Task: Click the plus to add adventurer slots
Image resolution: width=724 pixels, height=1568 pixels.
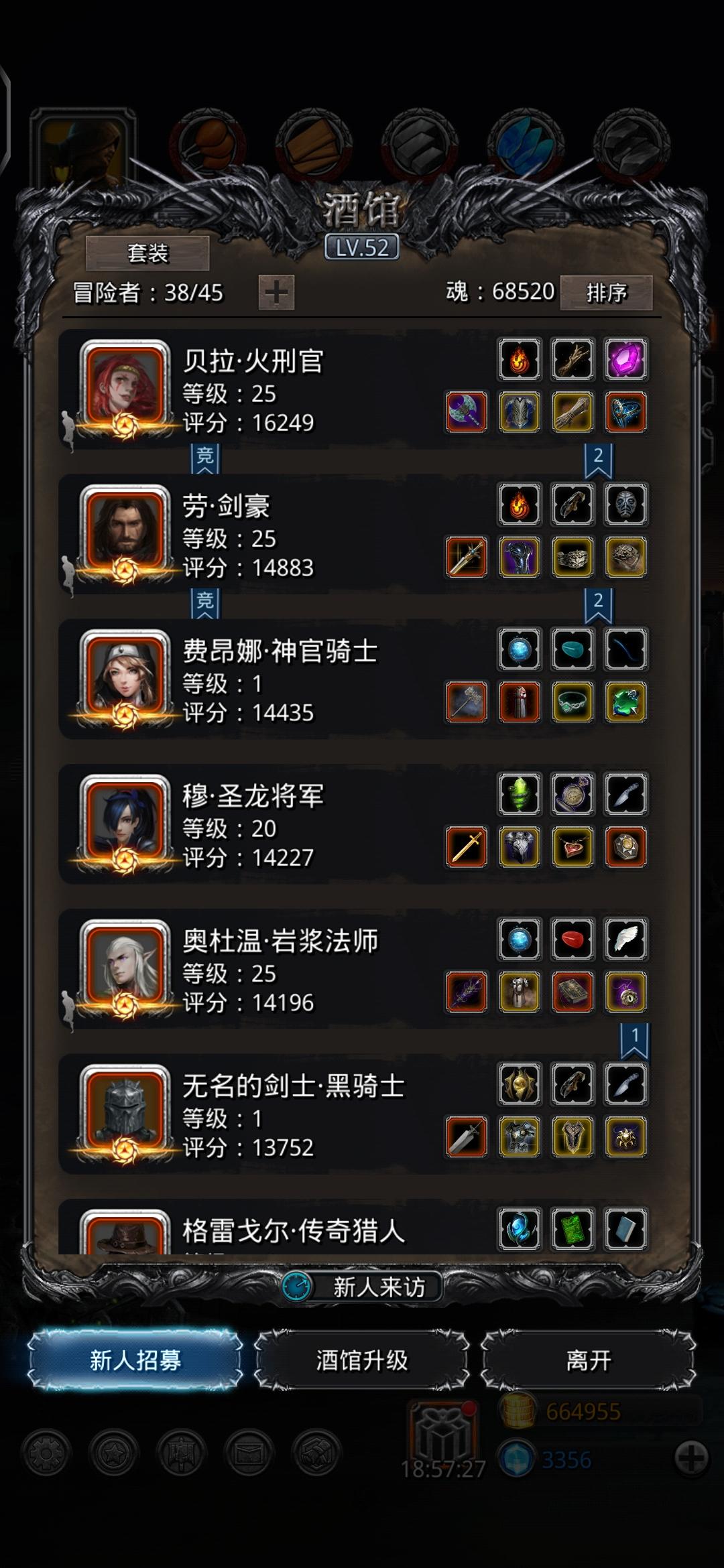Action: [276, 292]
